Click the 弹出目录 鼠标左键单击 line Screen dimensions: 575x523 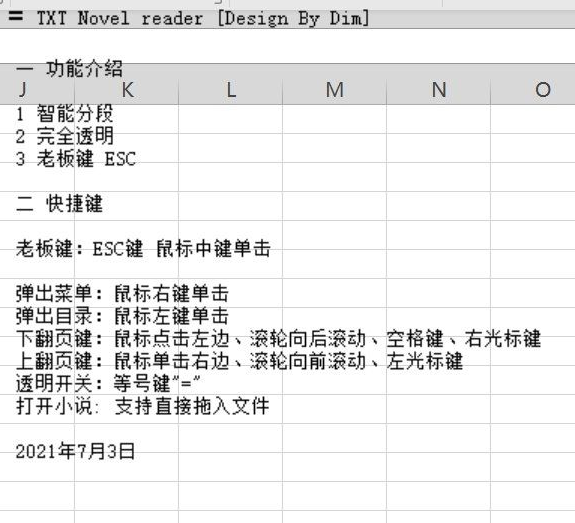(x=122, y=316)
